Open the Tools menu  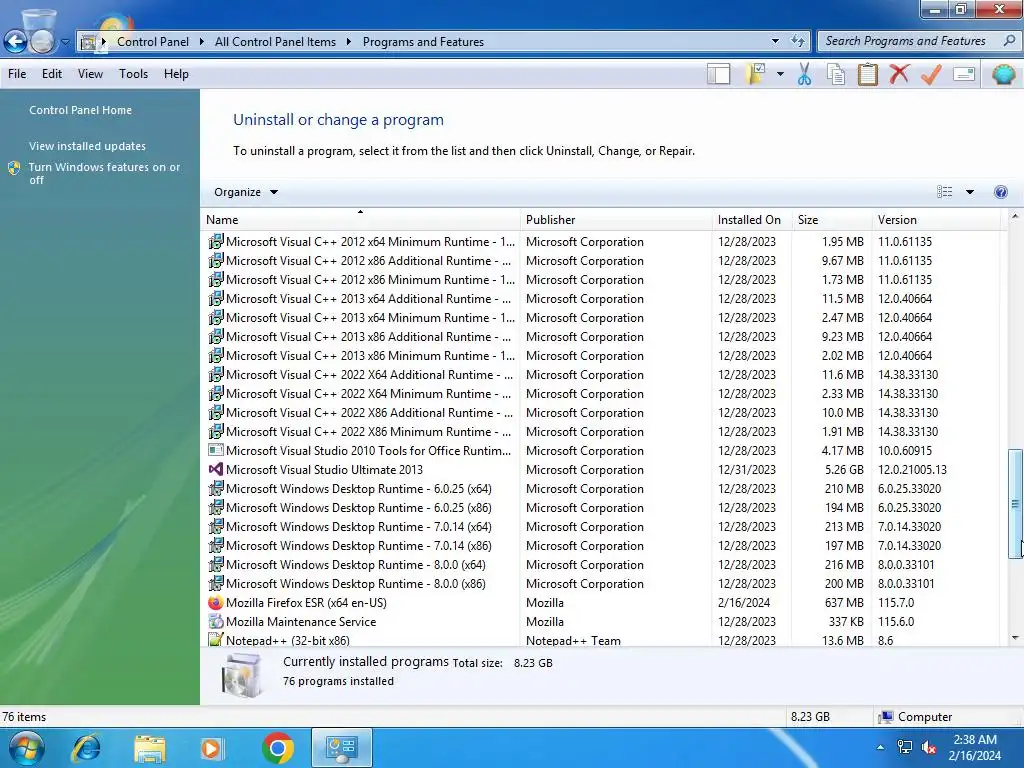[x=133, y=74]
